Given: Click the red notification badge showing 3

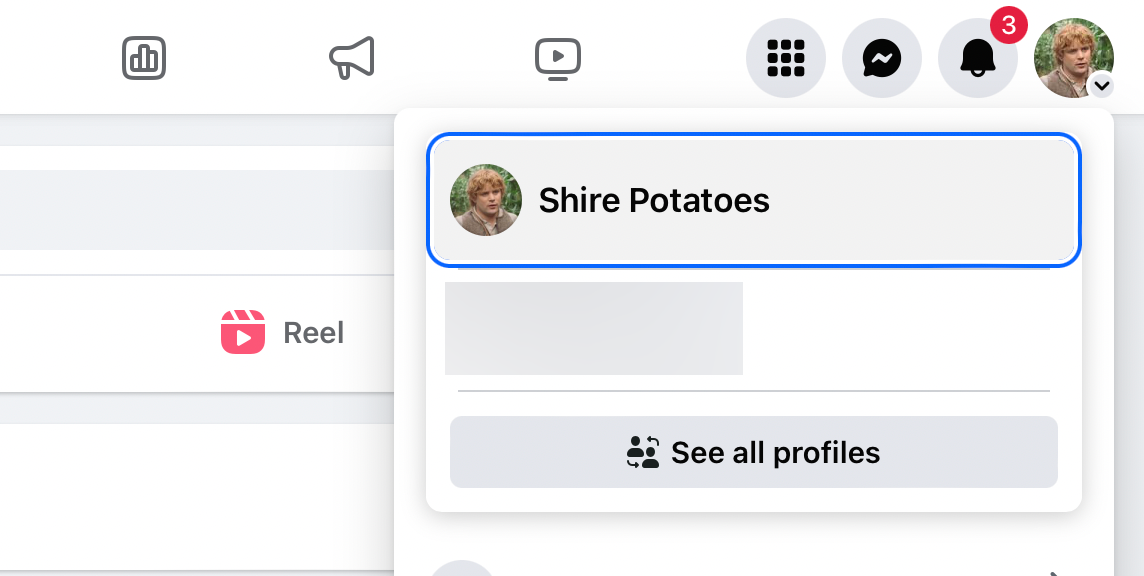Looking at the screenshot, I should (1008, 26).
